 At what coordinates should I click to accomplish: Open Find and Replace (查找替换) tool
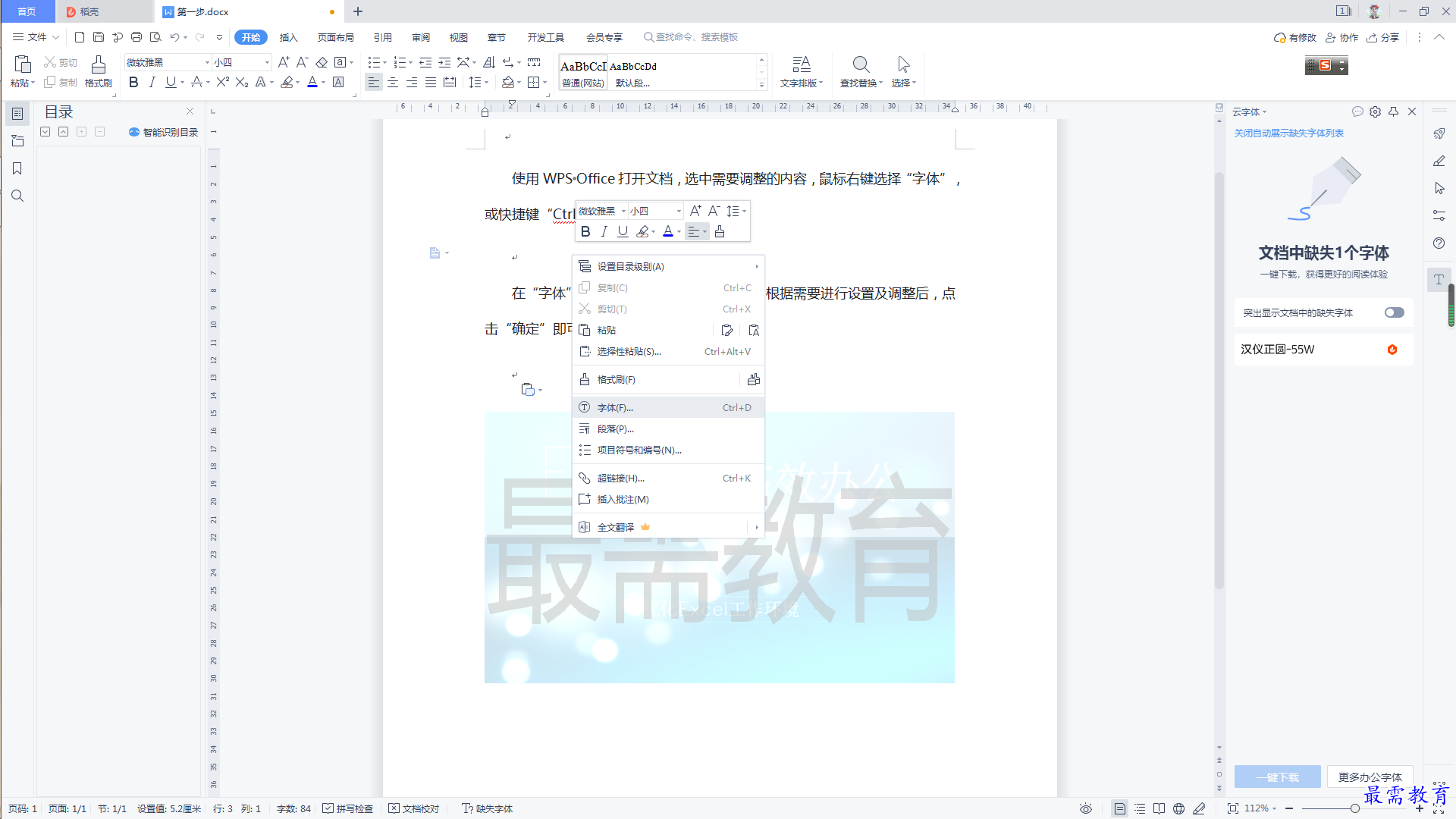pyautogui.click(x=861, y=72)
